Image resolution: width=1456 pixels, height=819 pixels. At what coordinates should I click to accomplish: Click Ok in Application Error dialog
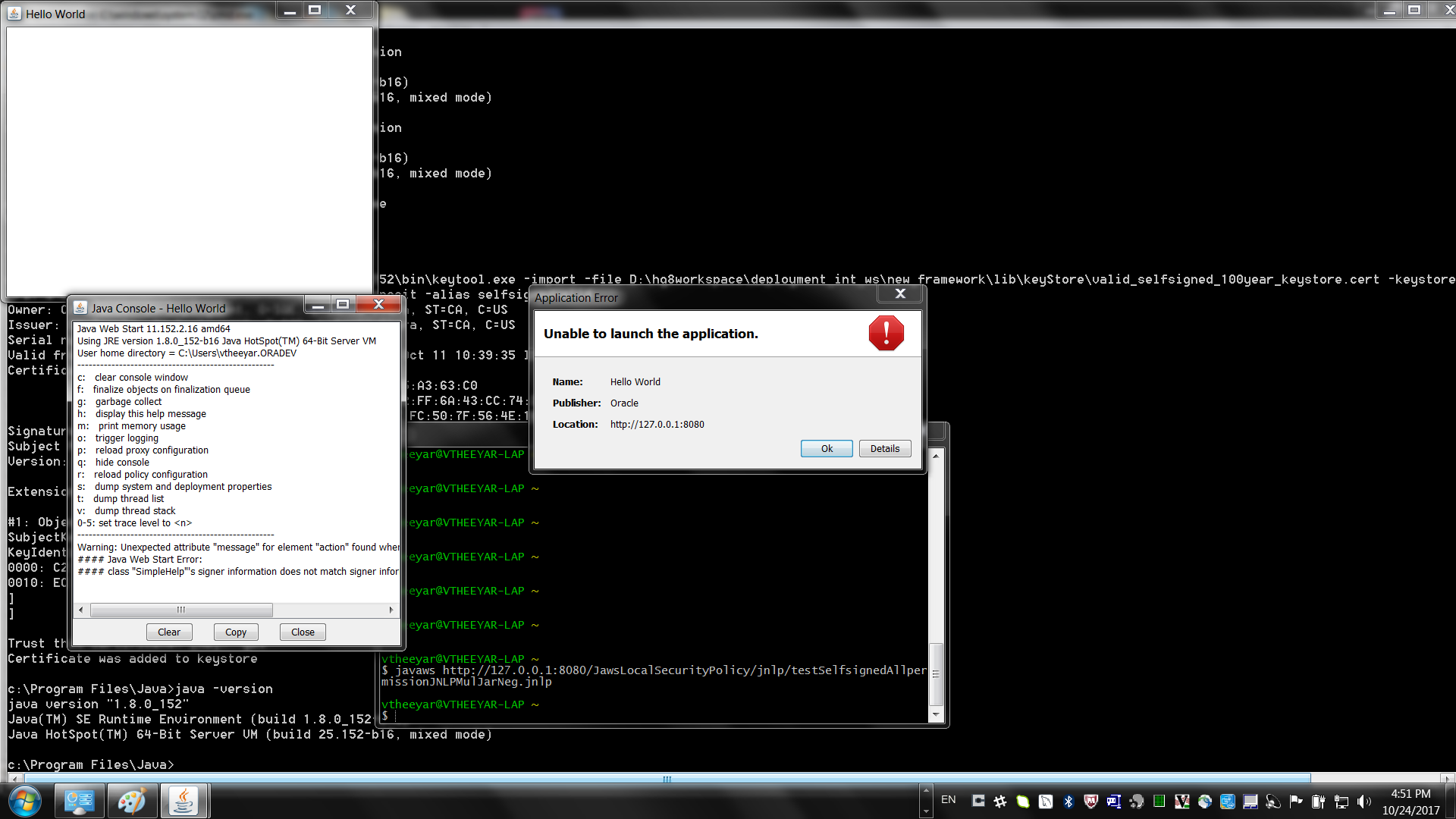(827, 449)
